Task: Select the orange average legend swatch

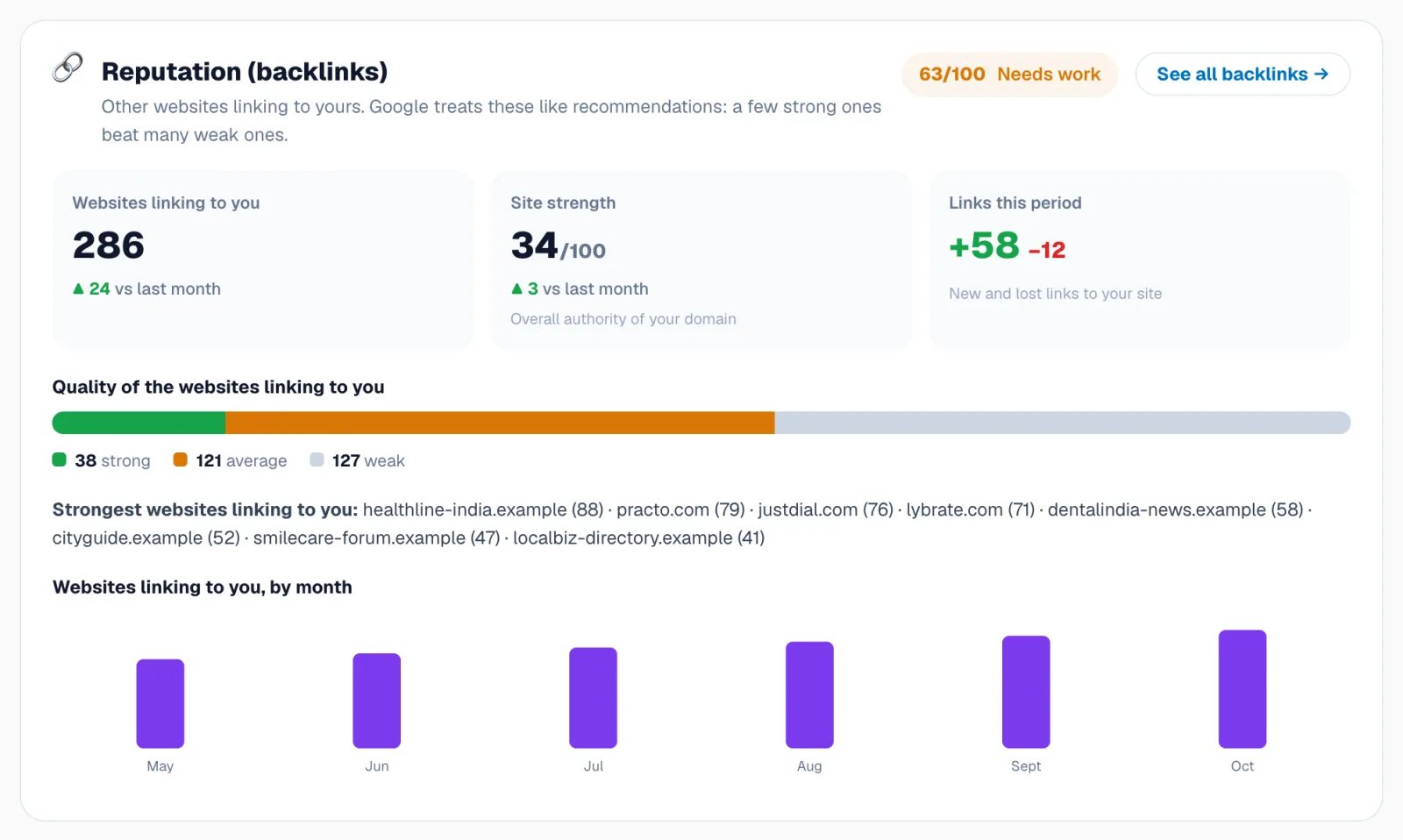Action: pos(181,459)
